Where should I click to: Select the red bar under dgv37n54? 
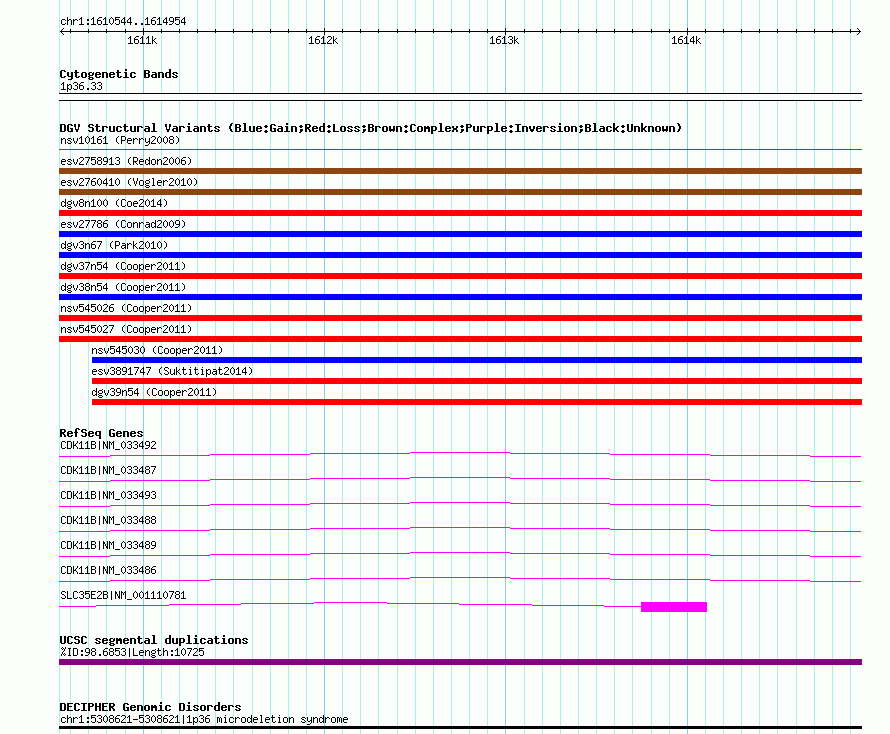(x=460, y=276)
